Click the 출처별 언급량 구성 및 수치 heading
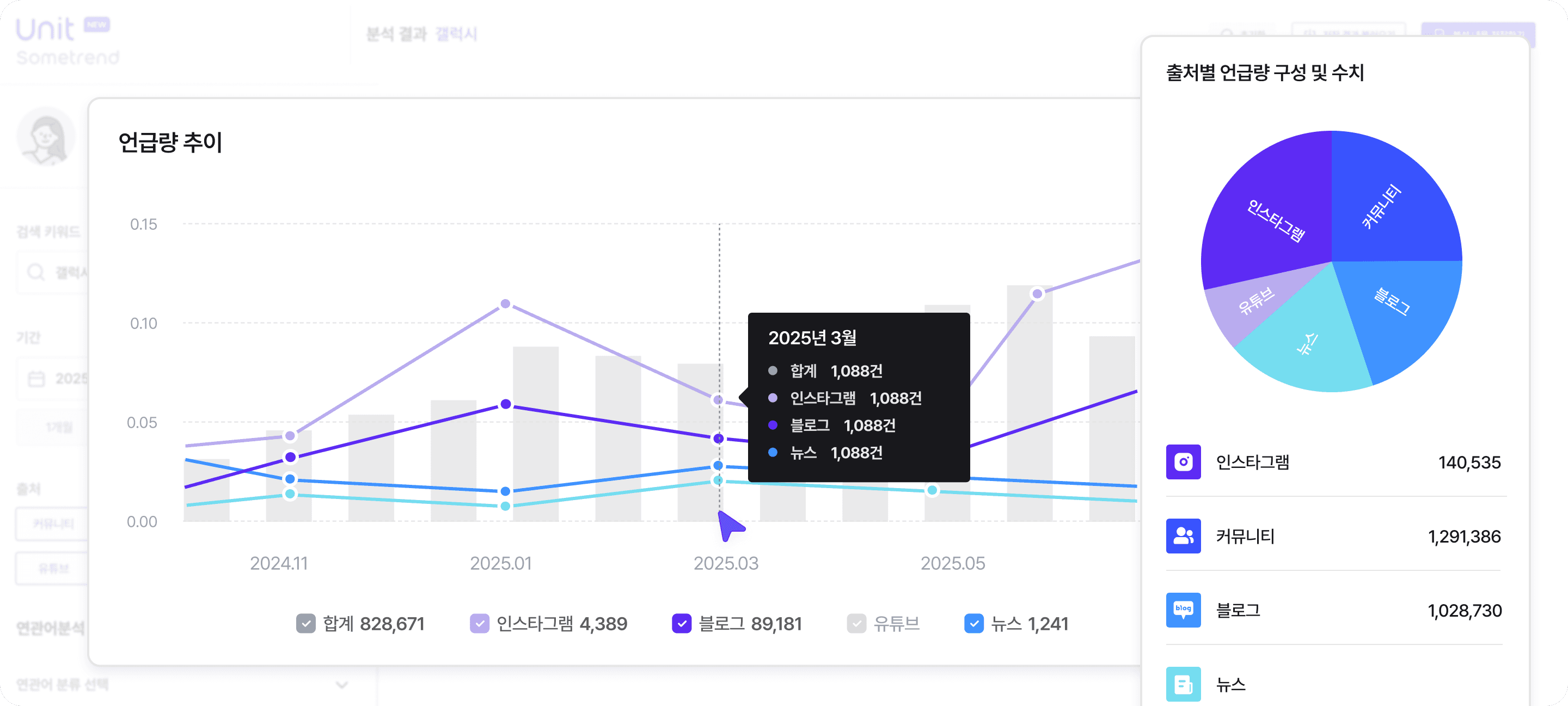Screen dimensions: 1568x706 pyautogui.click(x=1264, y=72)
